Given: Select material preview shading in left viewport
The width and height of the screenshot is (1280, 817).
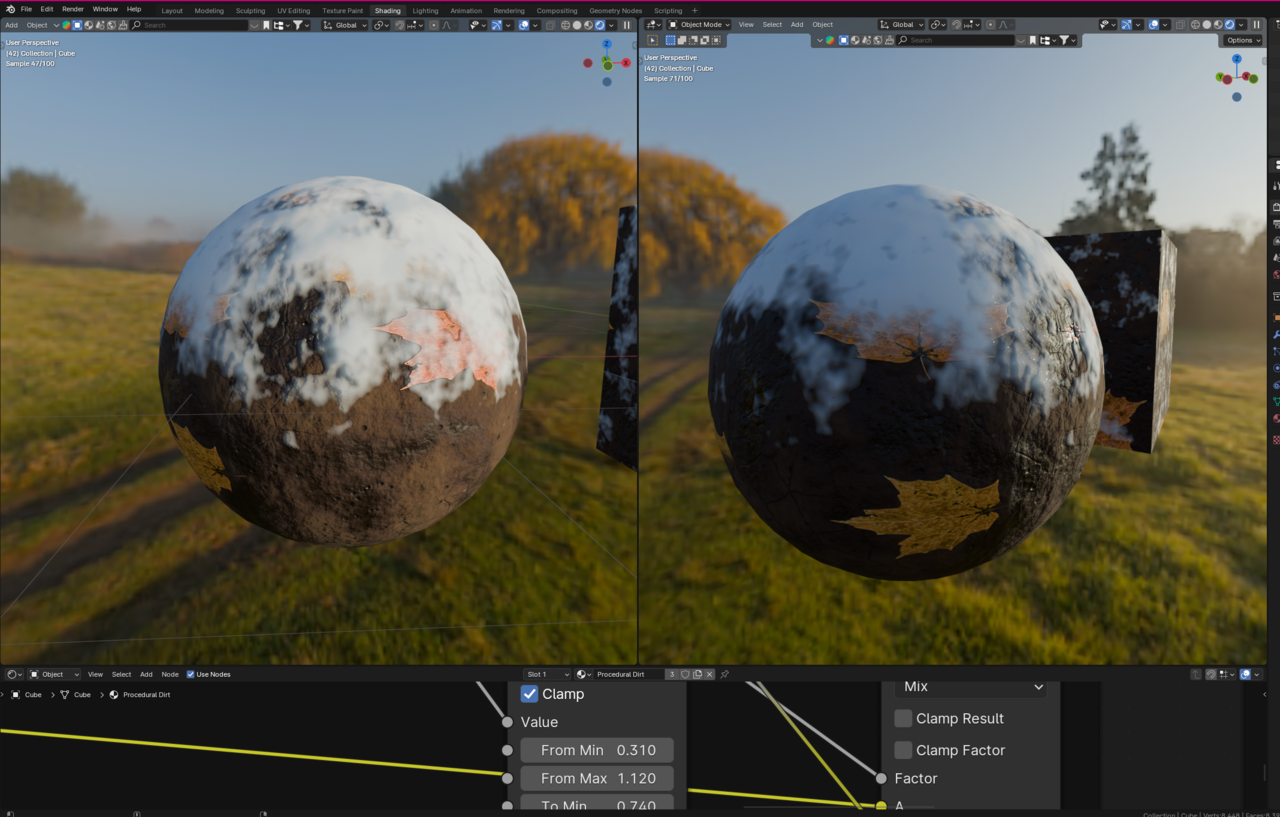Looking at the screenshot, I should pos(589,25).
